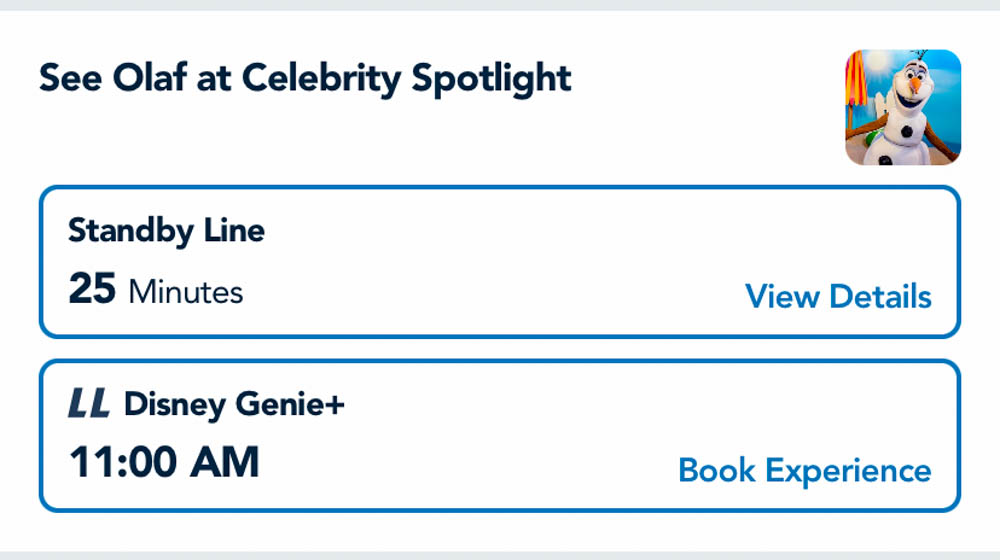Viewport: 1000px width, 560px height.
Task: Tap the word Details in Standby card
Action: [x=882, y=297]
